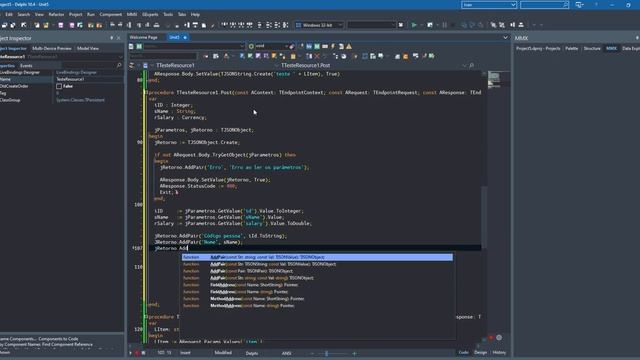Click the Components to Code link

coord(58,339)
